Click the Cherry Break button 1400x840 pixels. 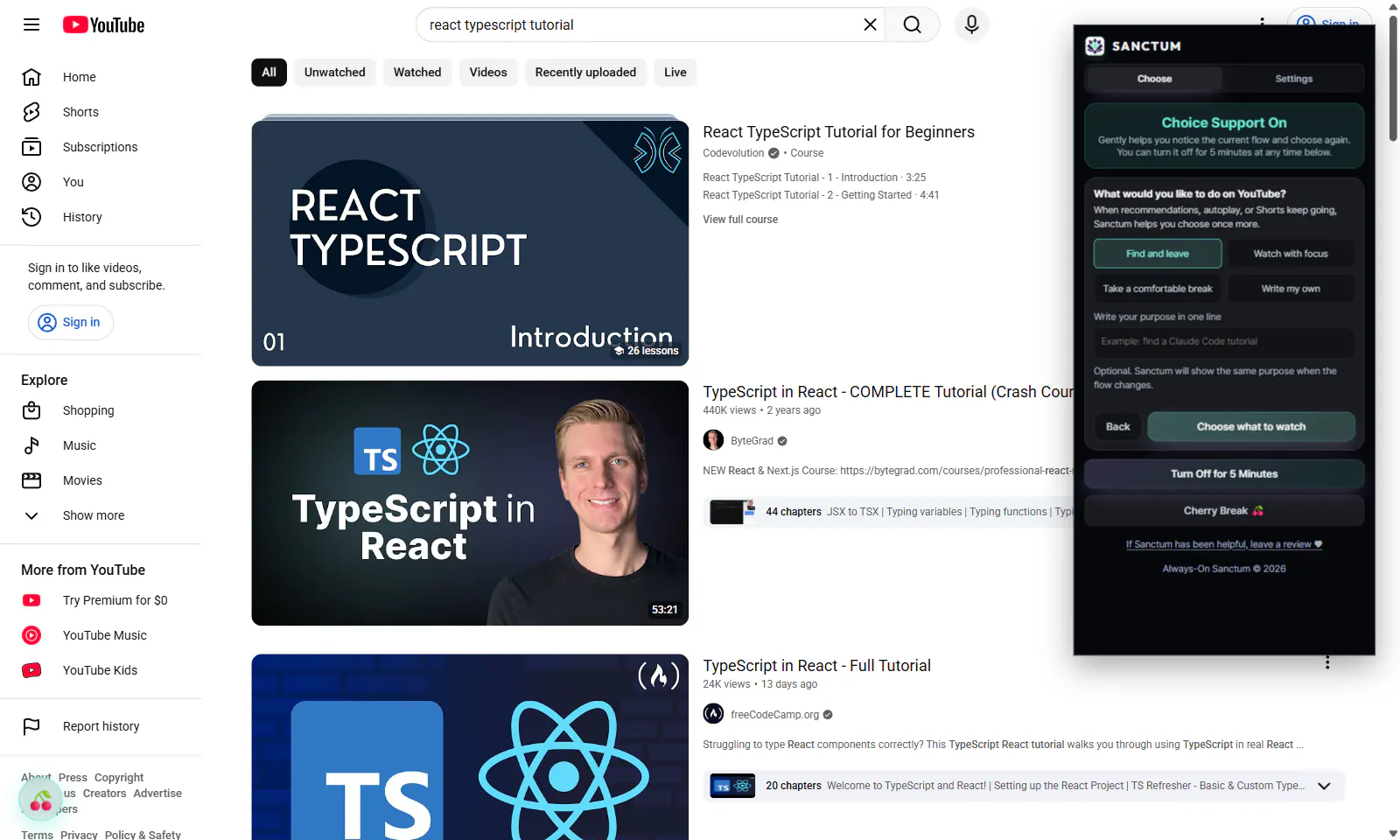click(1224, 511)
